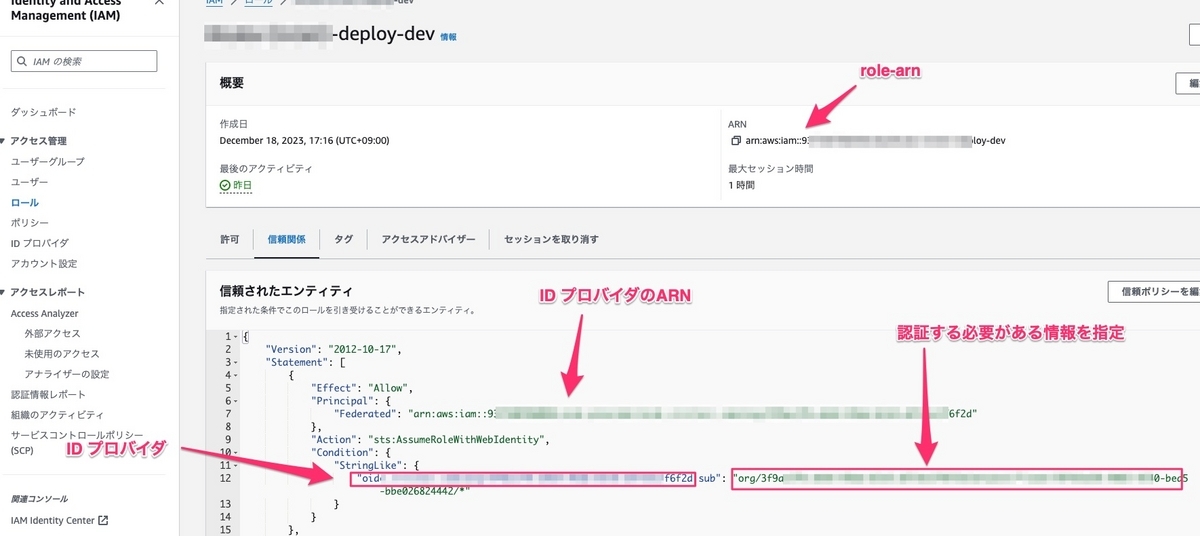Open アカウント設定 page

pos(43,263)
